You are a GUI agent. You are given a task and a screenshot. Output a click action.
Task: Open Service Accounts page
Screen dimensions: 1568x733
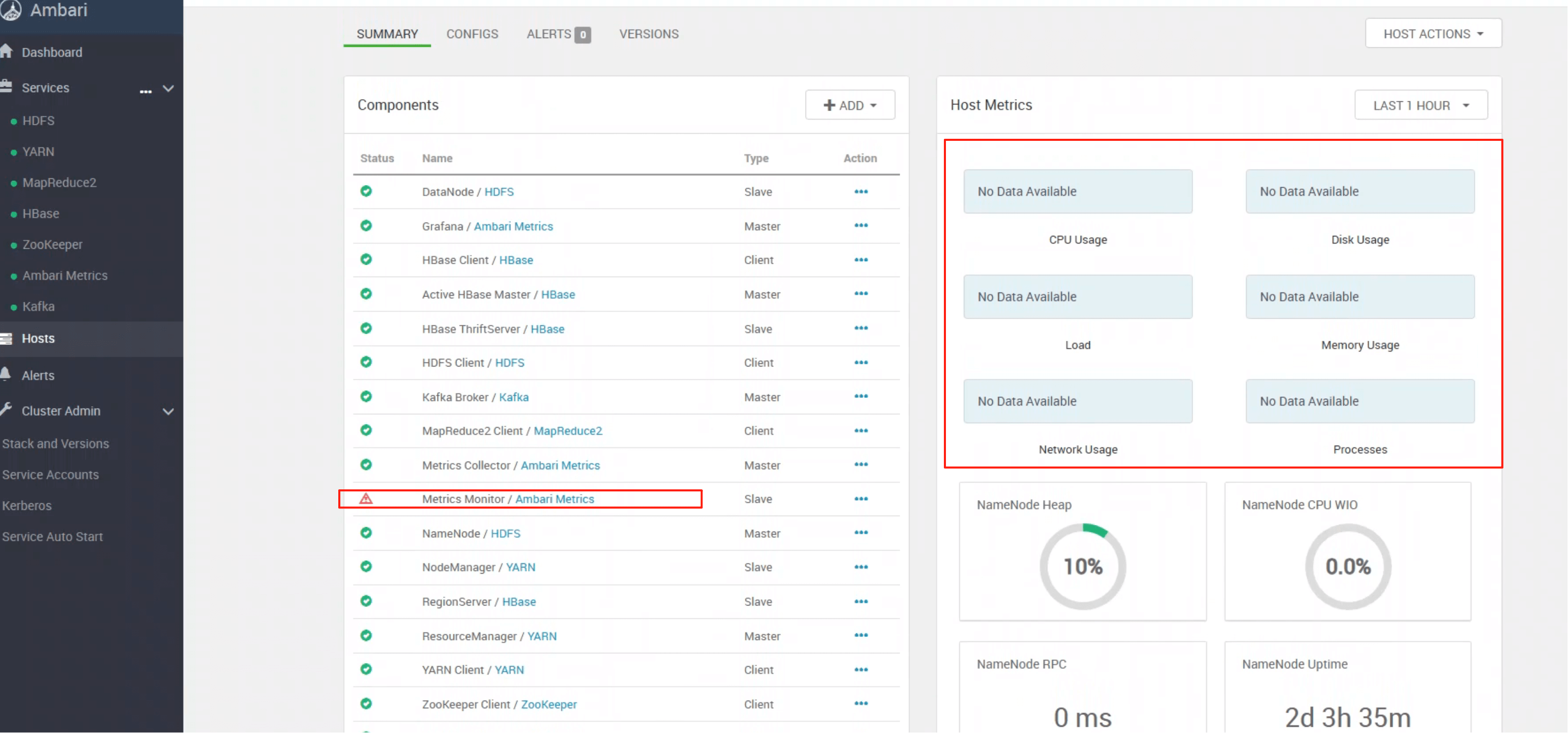pos(50,475)
